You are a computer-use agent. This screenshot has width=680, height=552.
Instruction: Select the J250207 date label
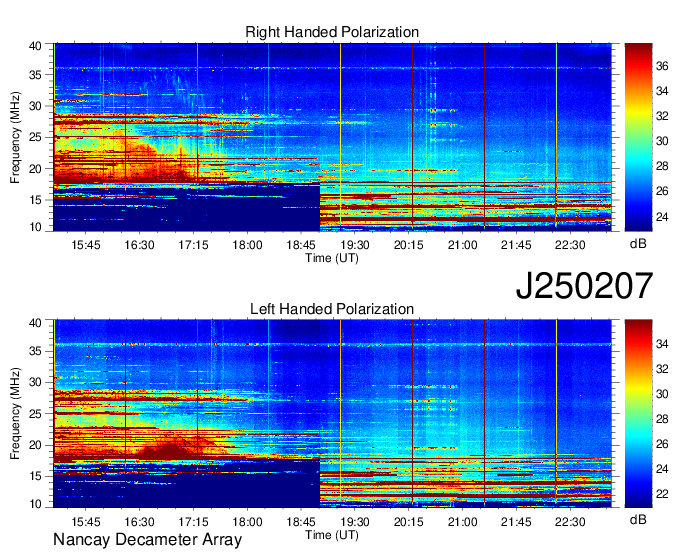(584, 286)
